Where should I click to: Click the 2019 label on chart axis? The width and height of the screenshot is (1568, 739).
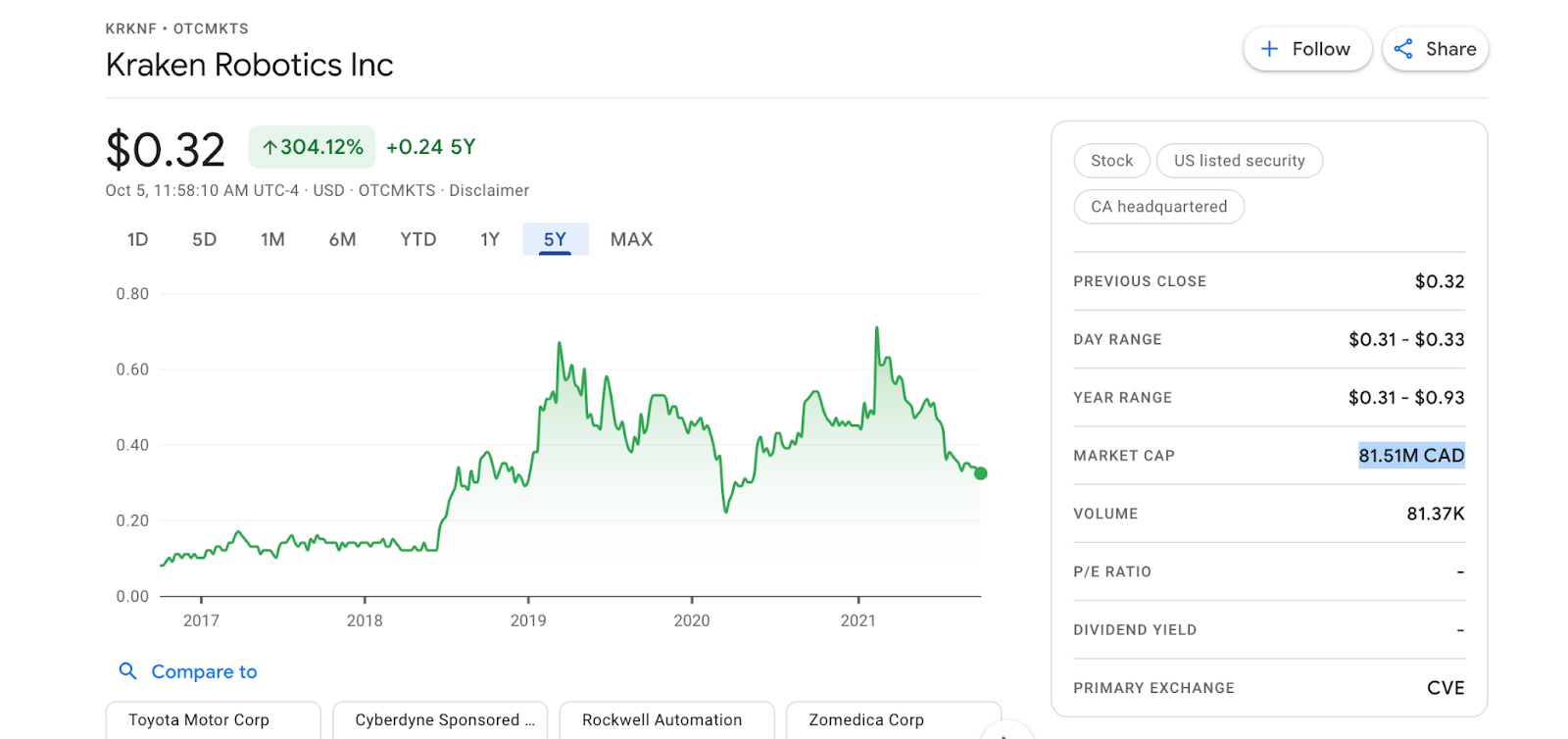(x=528, y=620)
